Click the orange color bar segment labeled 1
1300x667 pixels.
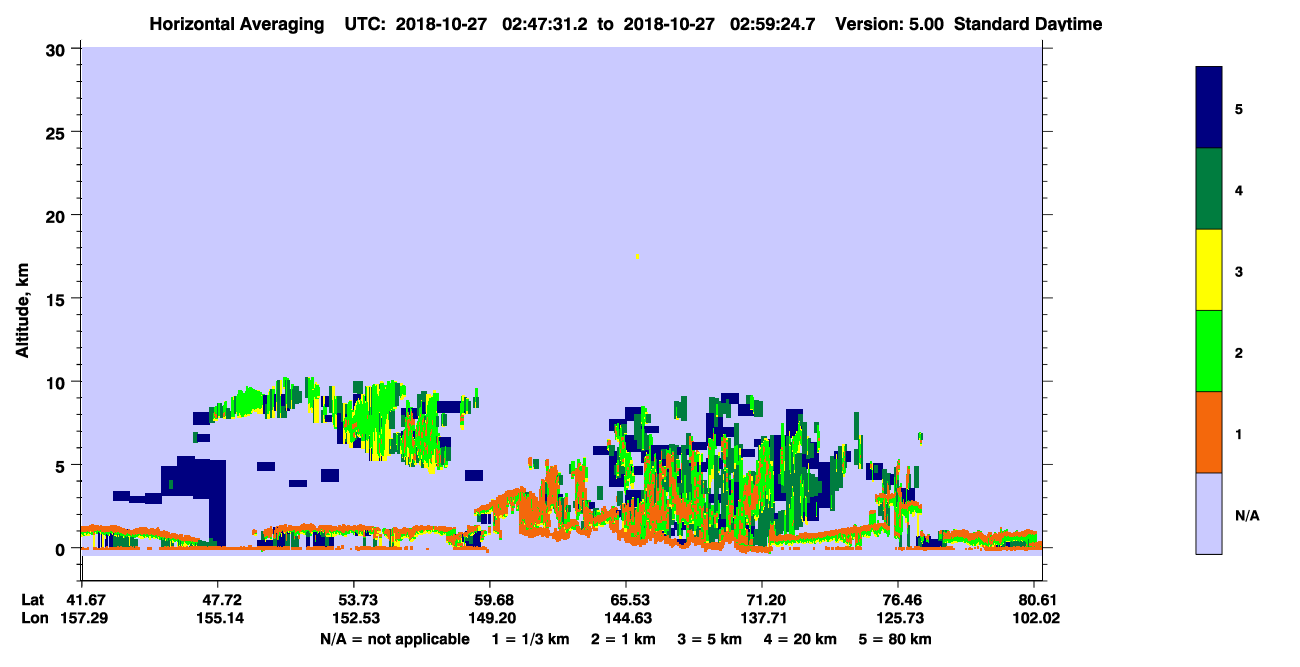1208,432
